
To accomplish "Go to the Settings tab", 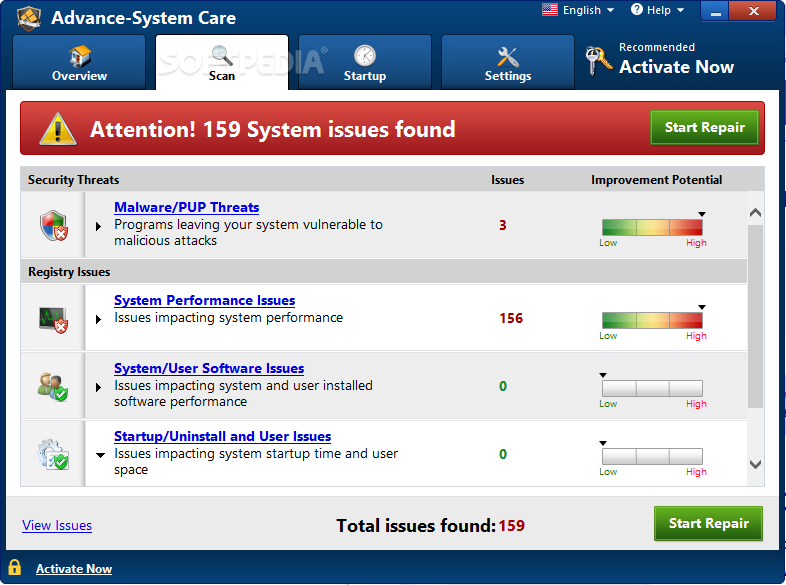I will tap(508, 62).
